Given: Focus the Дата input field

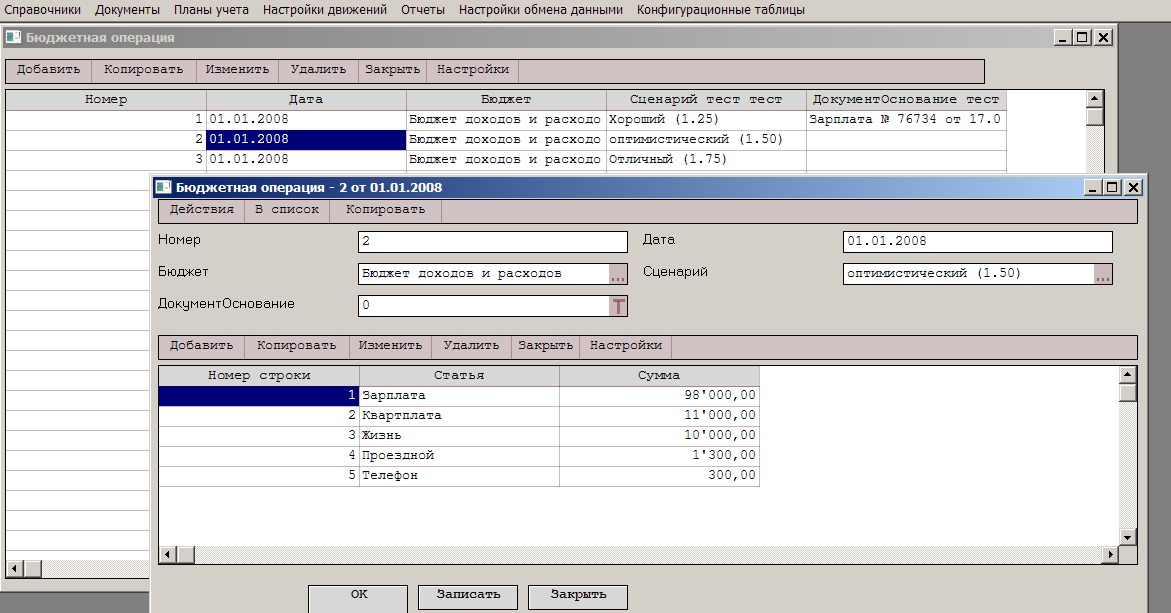Looking at the screenshot, I should pyautogui.click(x=978, y=242).
